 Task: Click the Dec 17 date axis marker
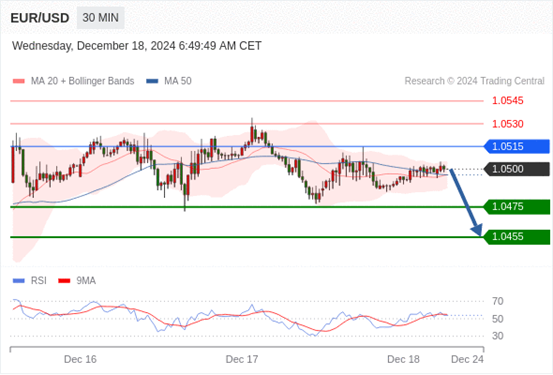[242, 359]
